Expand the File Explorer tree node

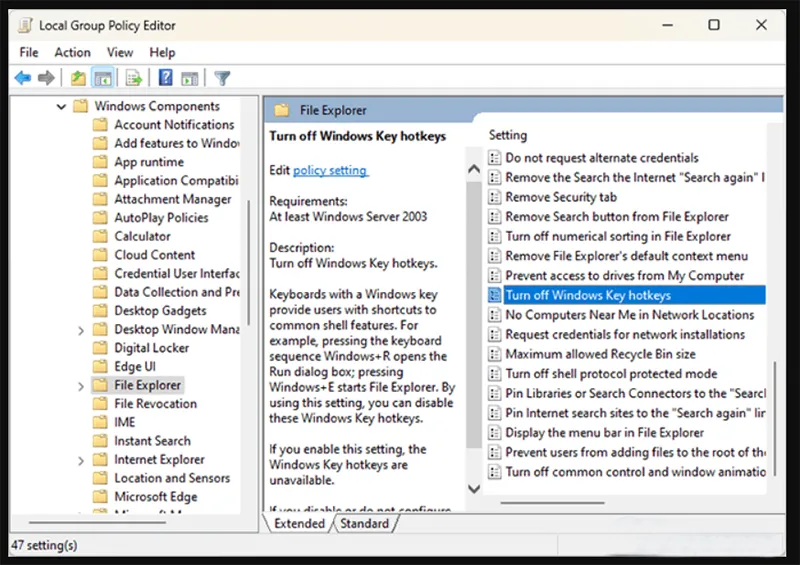tap(81, 386)
